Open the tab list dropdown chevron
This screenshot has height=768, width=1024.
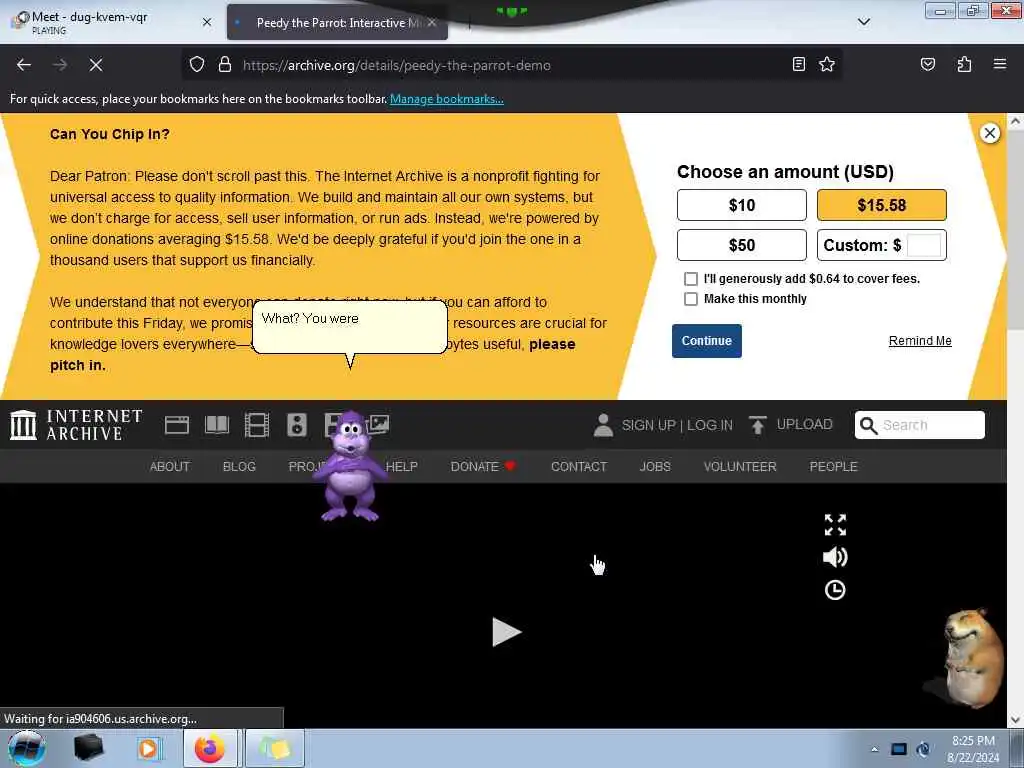click(863, 22)
